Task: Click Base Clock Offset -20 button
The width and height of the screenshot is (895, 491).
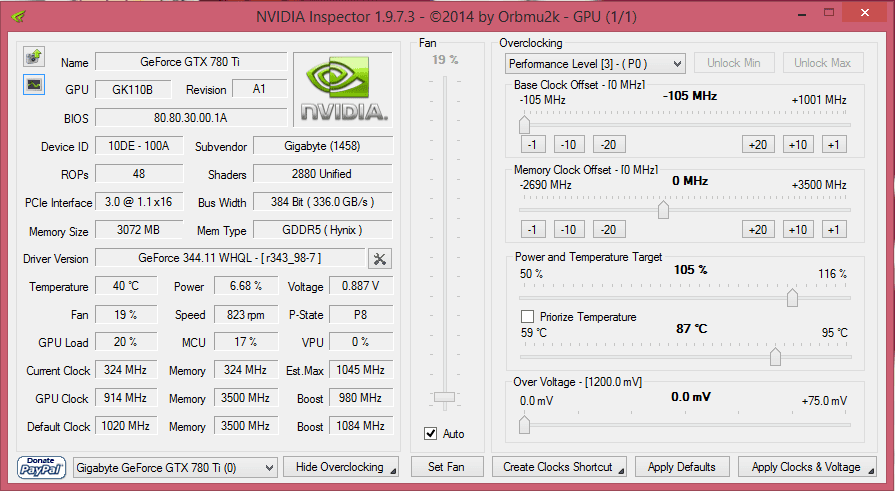Action: point(609,144)
